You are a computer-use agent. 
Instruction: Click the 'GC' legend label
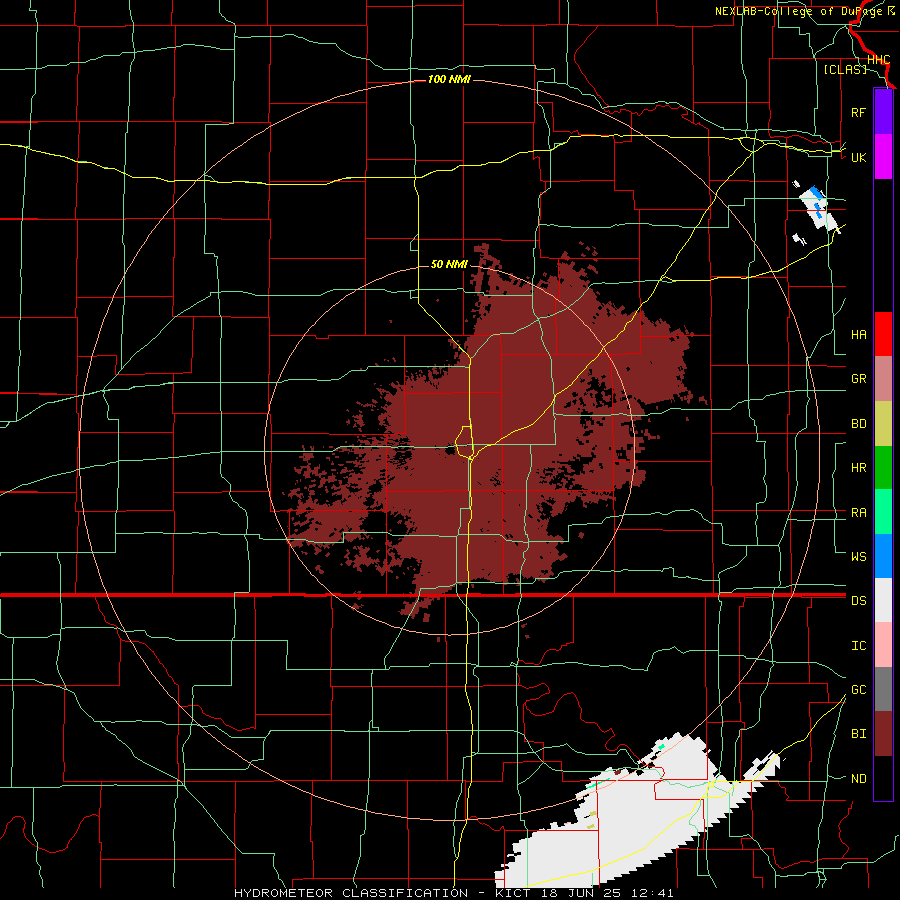tap(858, 690)
